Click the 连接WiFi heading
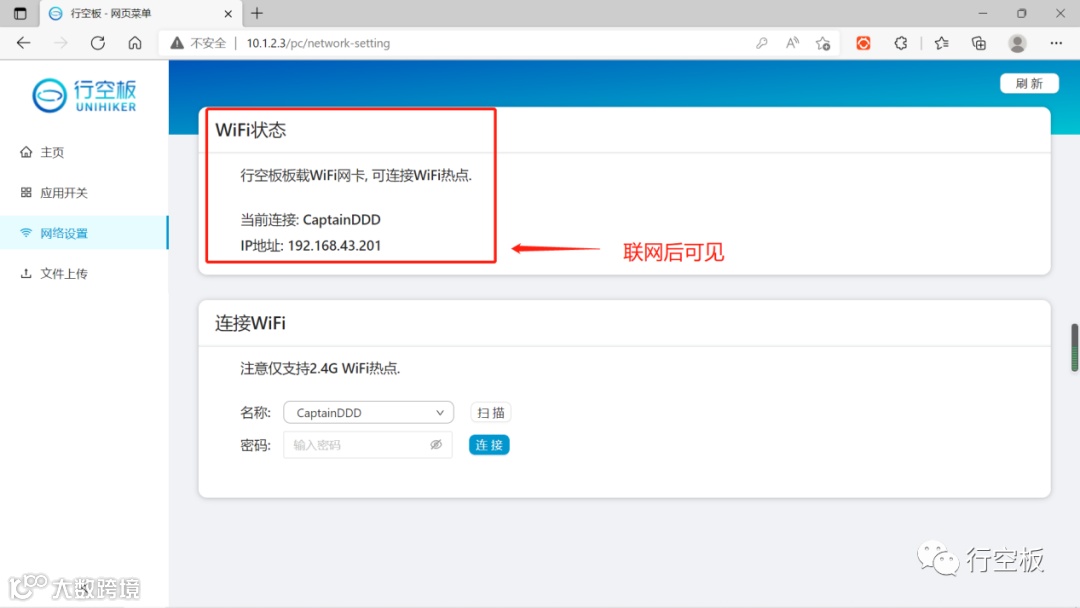Image resolution: width=1080 pixels, height=608 pixels. point(250,323)
